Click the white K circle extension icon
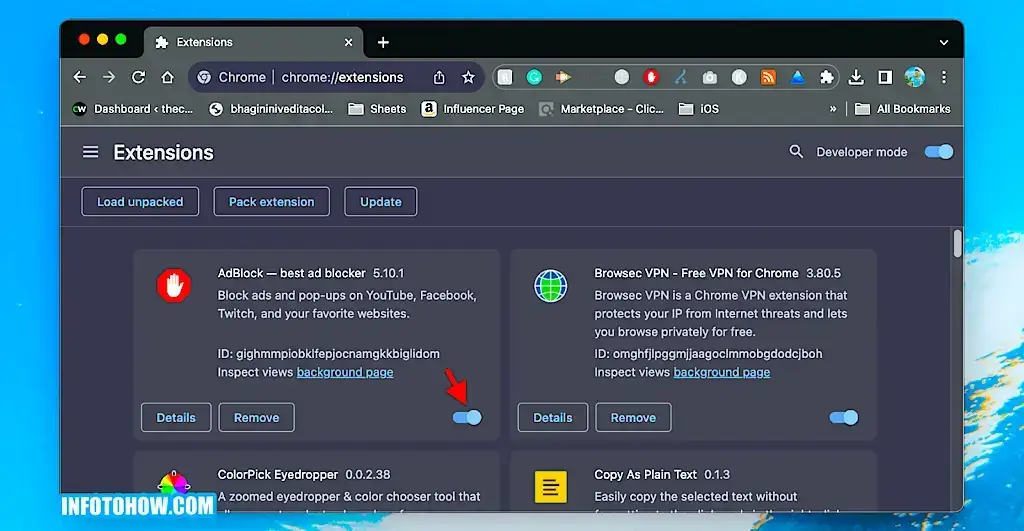The width and height of the screenshot is (1024, 531). coord(739,77)
